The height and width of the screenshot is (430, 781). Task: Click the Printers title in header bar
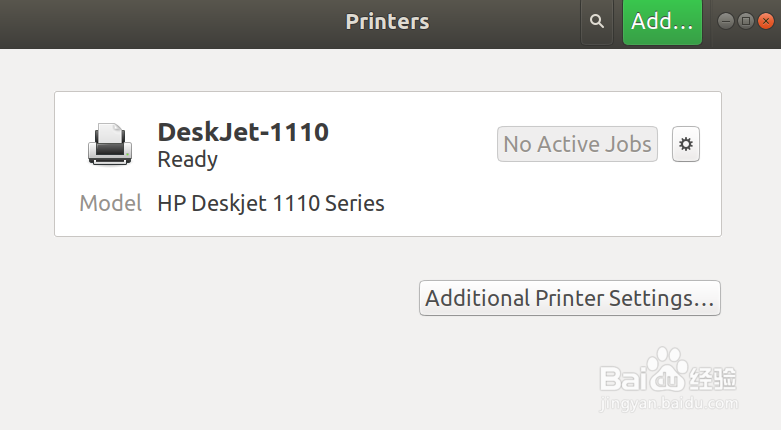tap(388, 21)
